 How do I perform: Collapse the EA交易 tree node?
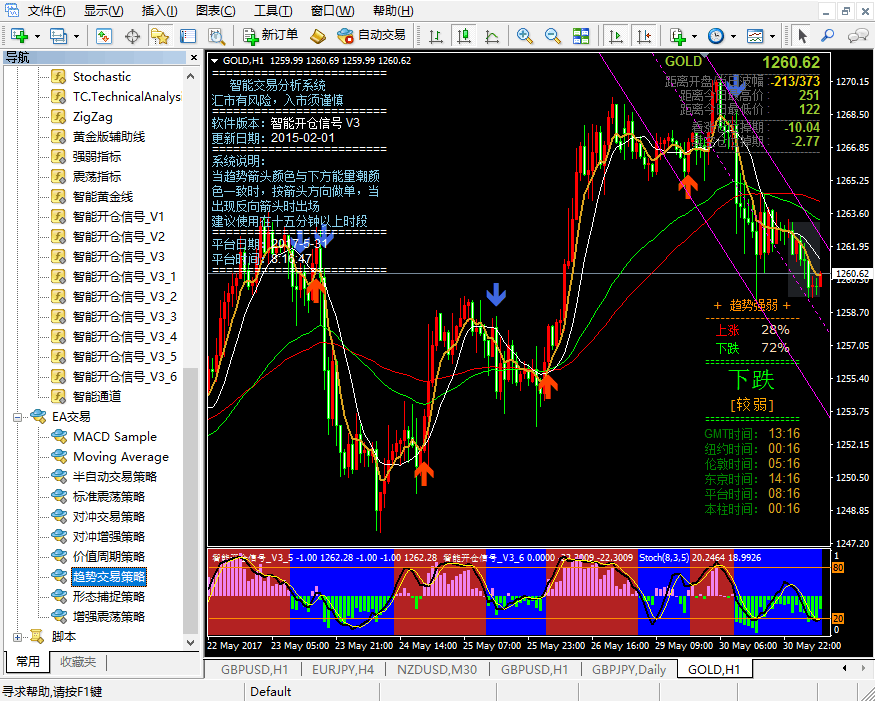point(18,417)
